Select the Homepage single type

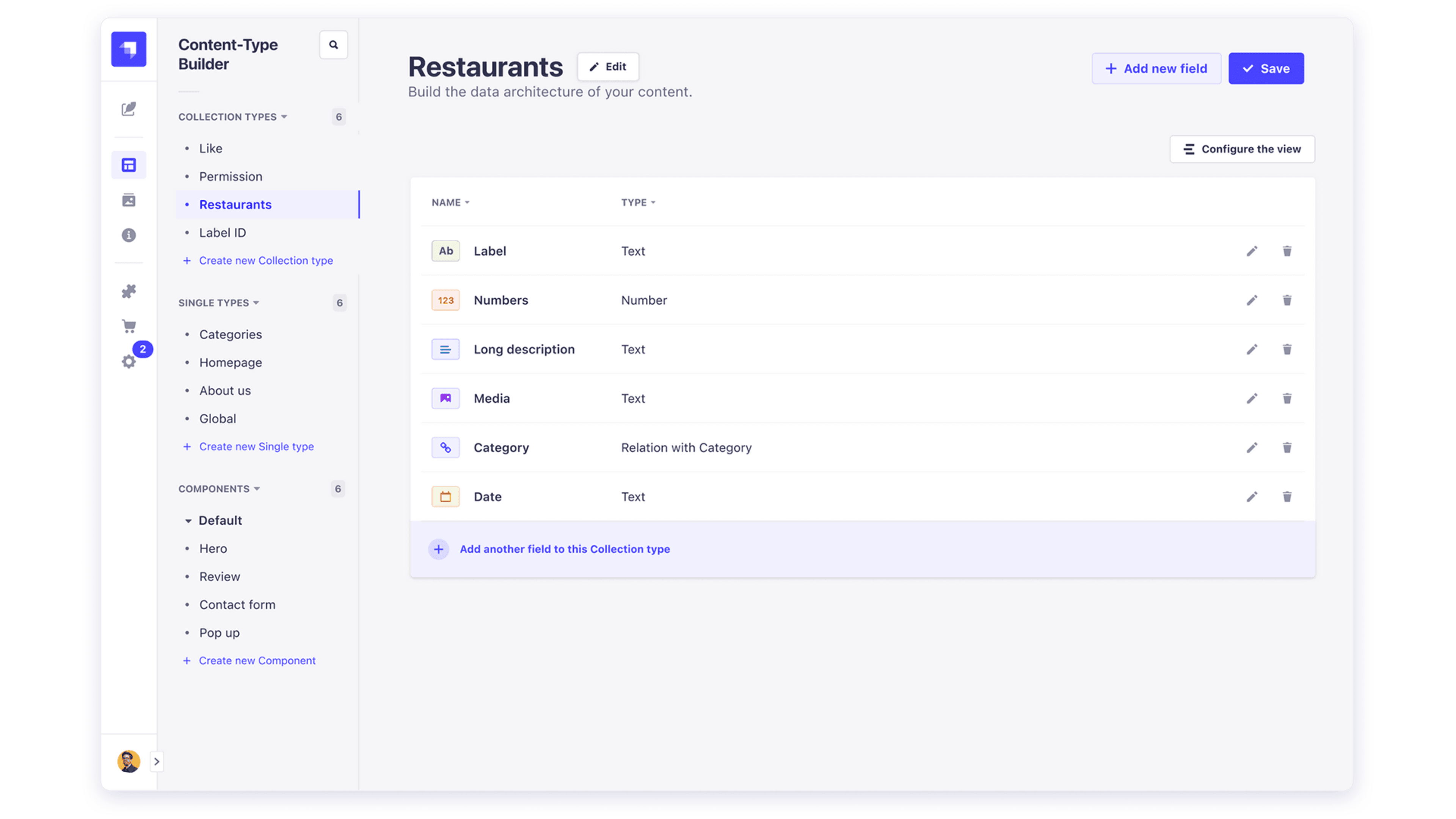[231, 362]
